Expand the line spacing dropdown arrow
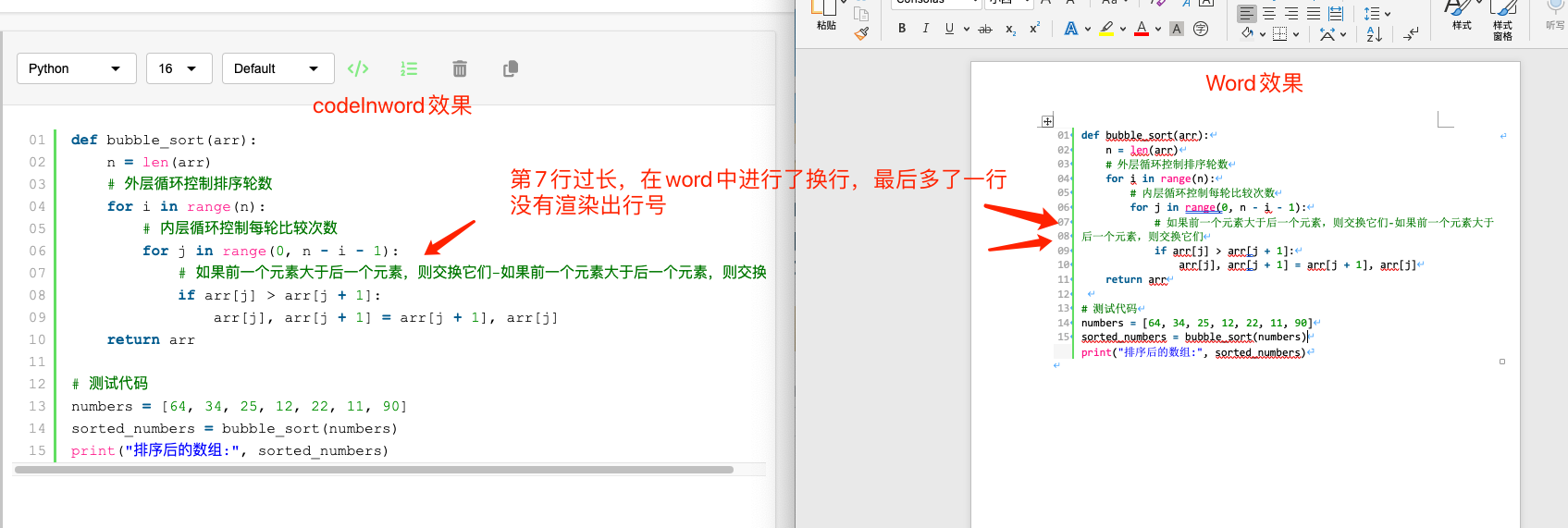 [1388, 14]
